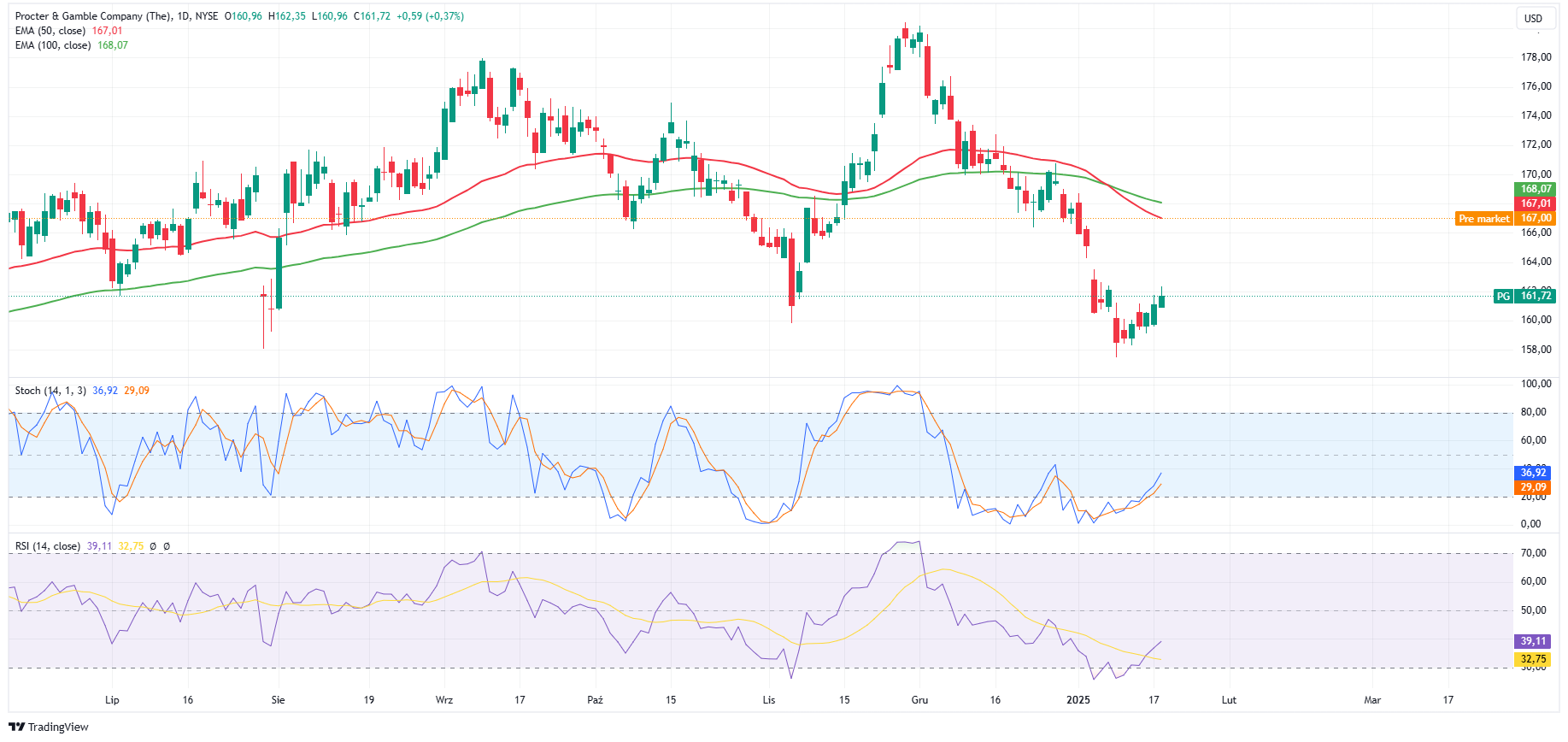The width and height of the screenshot is (1568, 742).
Task: Click the RSI (14, close) indicator label
Action: pyautogui.click(x=48, y=546)
